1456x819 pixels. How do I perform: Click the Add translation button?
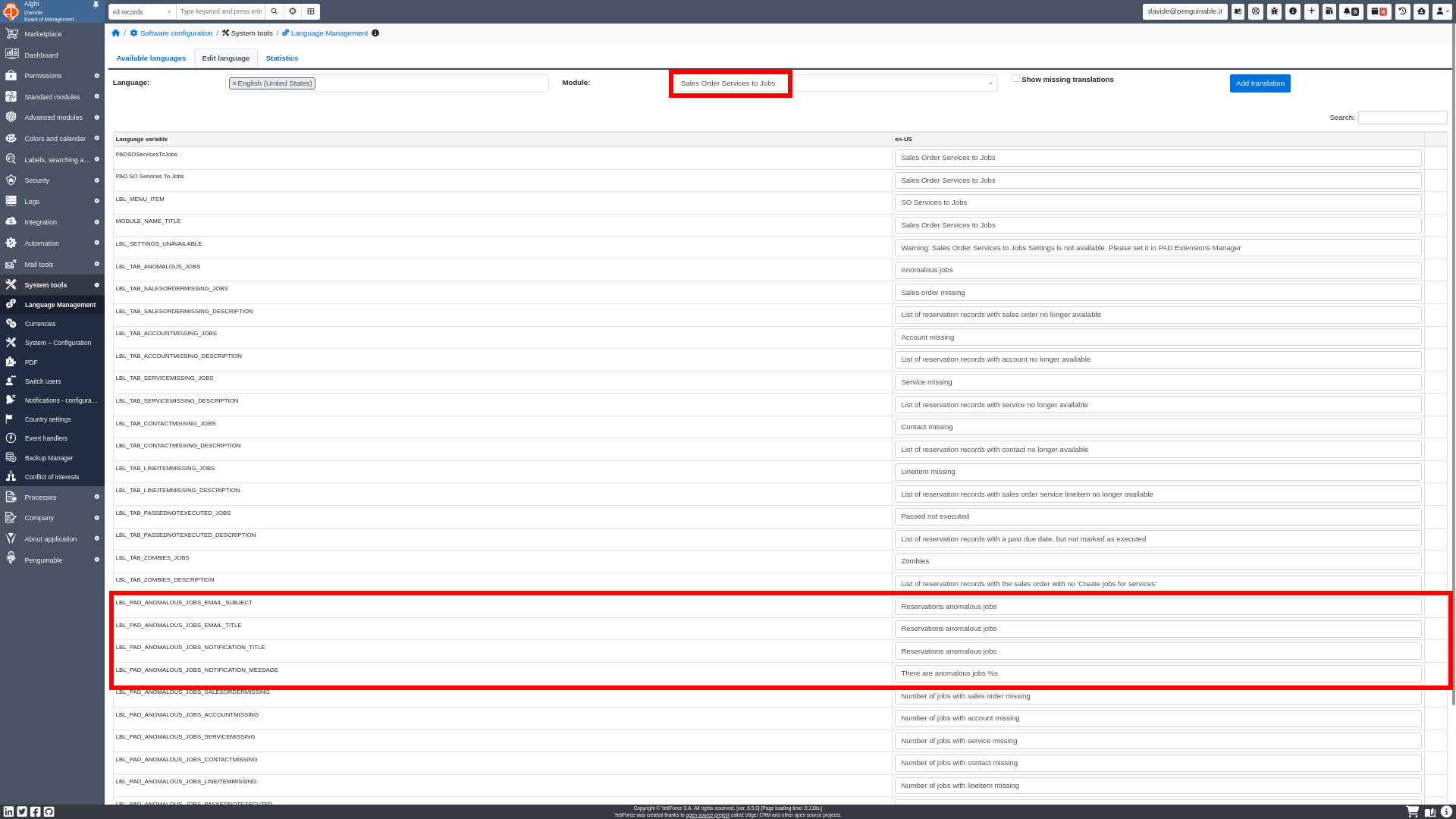coord(1260,83)
